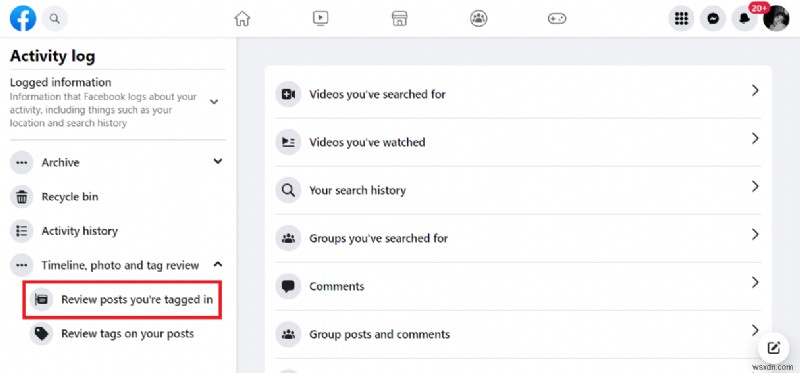Screen dimensions: 800x373
Task: Collapse Timeline, photo and tag review
Action: pos(218,264)
